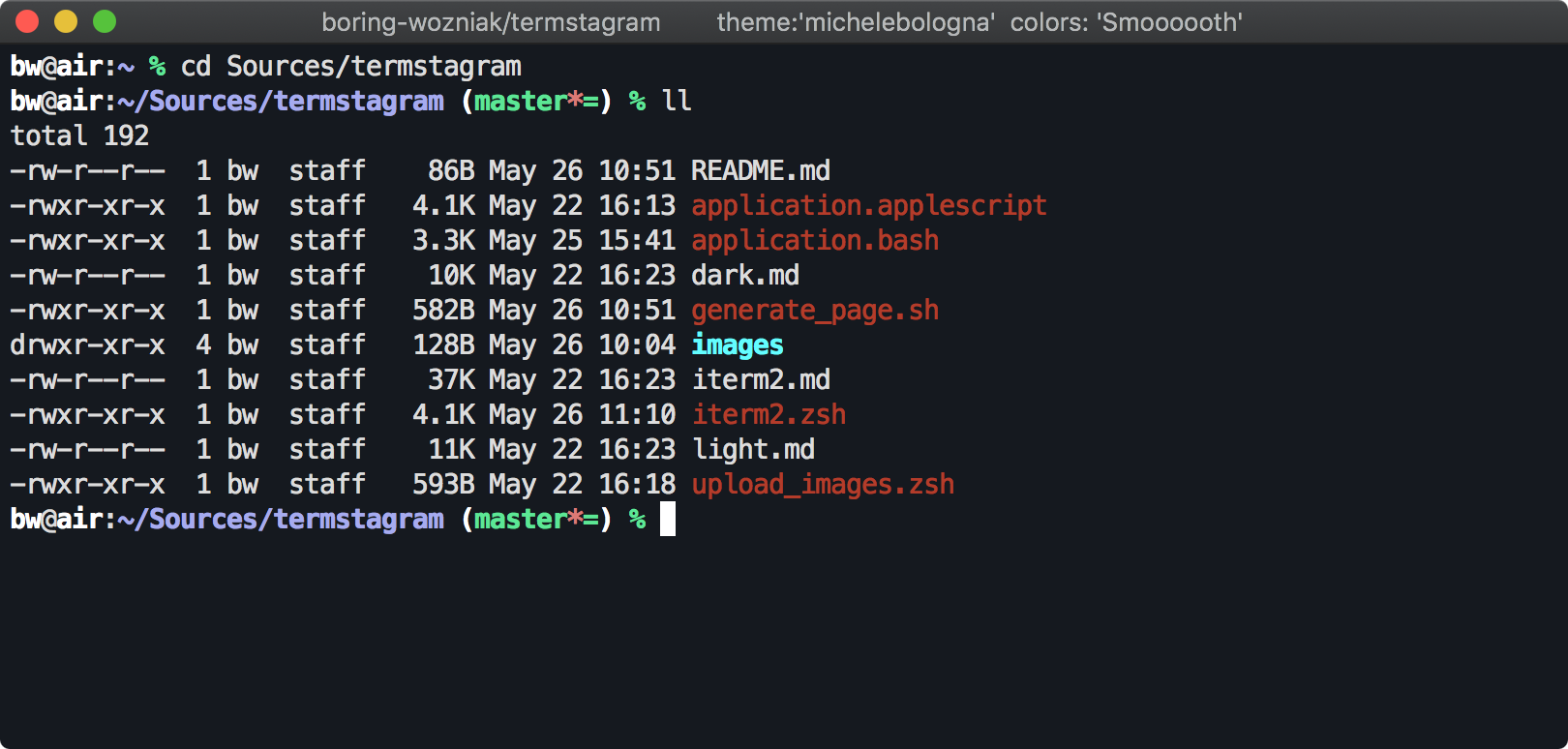
Task: Click the README.md file name
Action: [x=761, y=171]
